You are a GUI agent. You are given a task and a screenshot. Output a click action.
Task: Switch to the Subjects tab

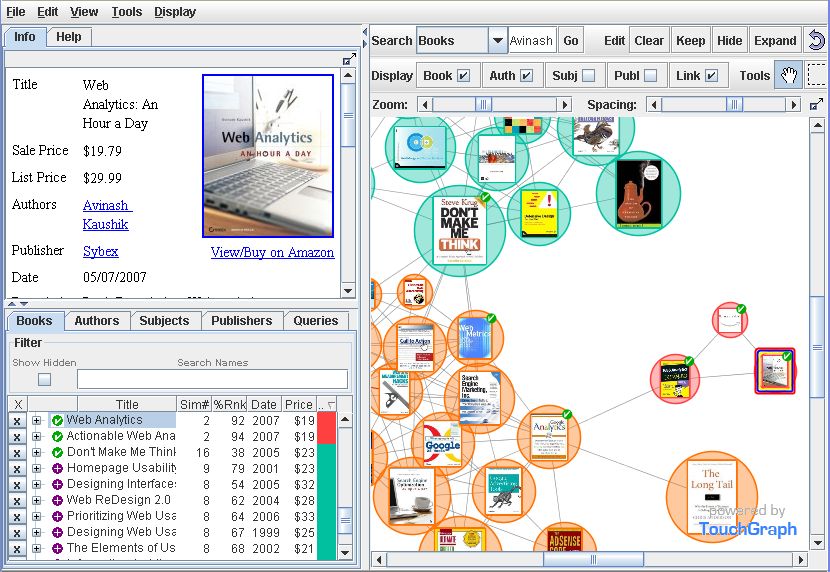click(x=164, y=321)
